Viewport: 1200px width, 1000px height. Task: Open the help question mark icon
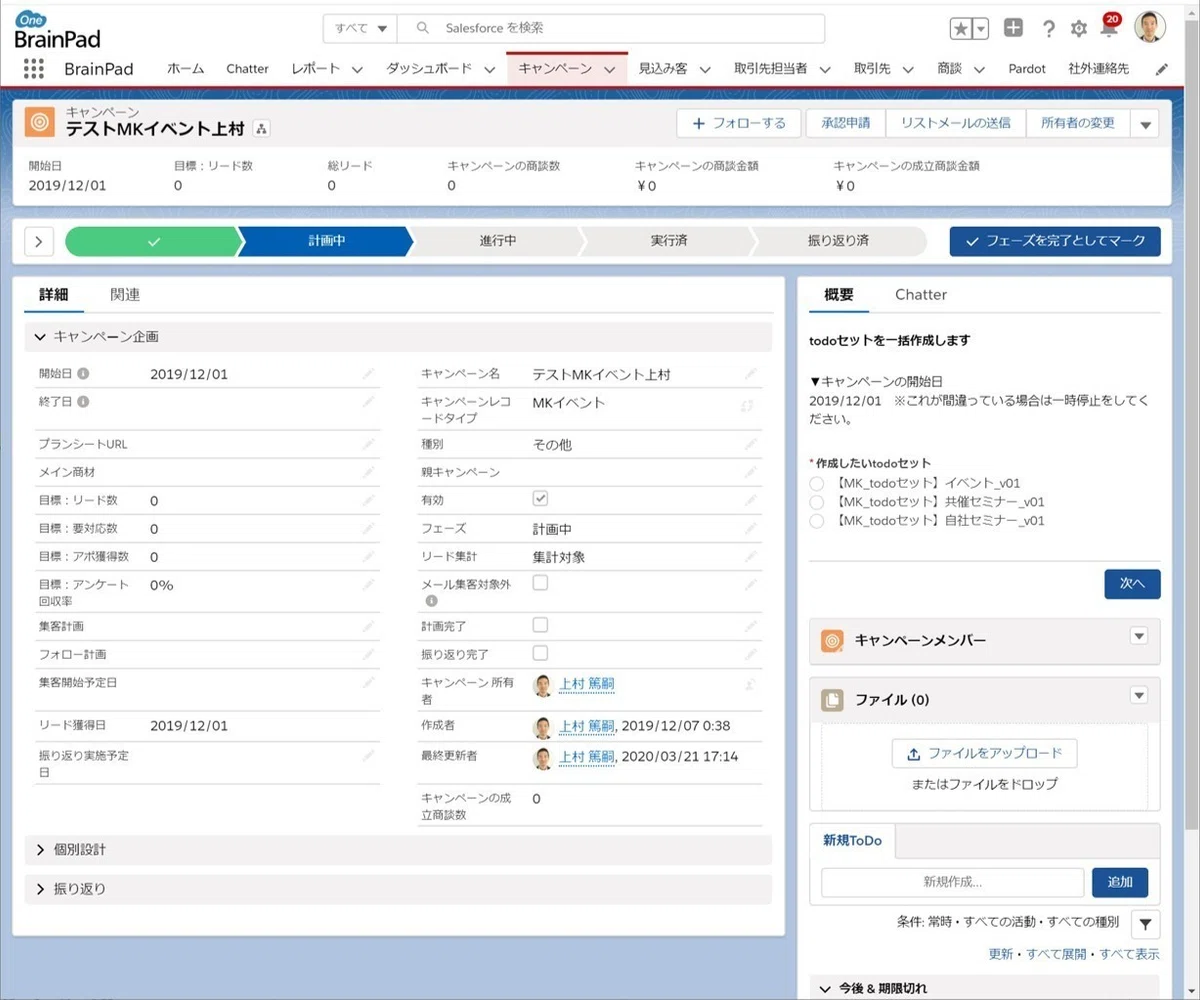tap(1047, 29)
